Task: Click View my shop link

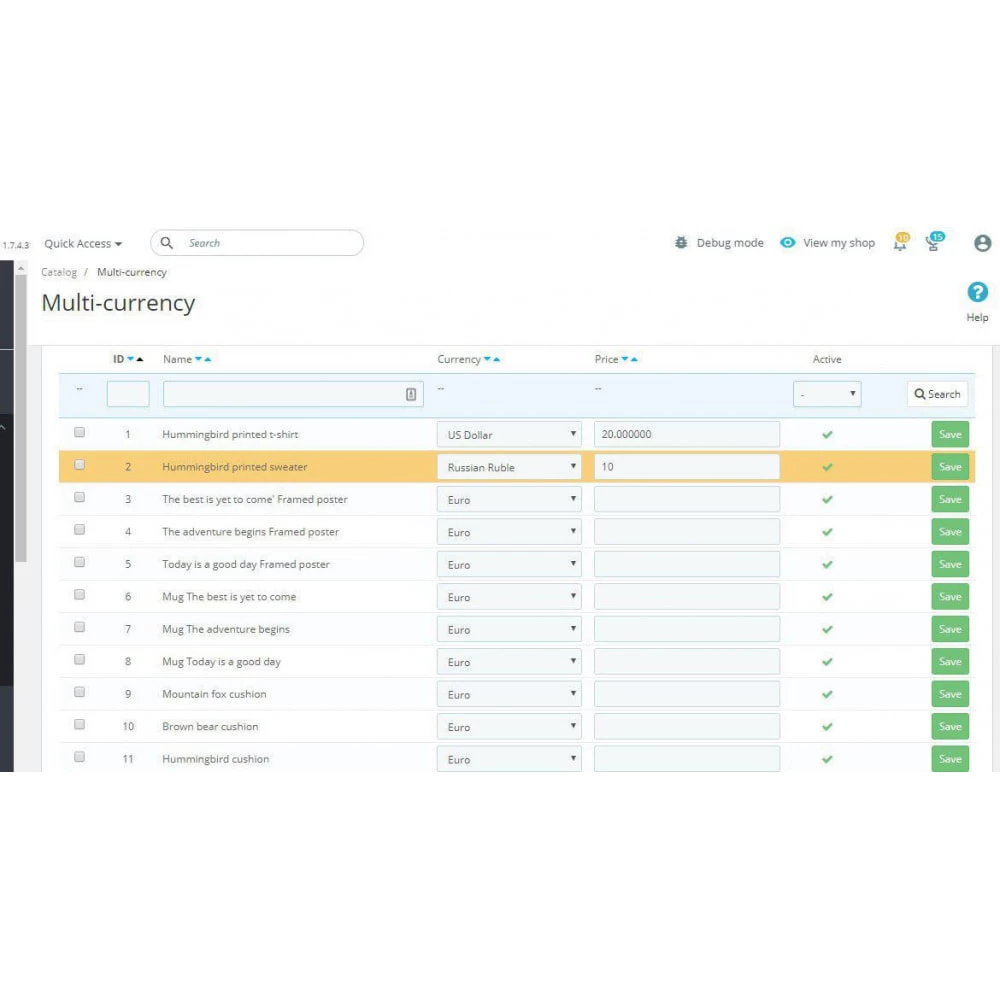Action: pyautogui.click(x=839, y=243)
